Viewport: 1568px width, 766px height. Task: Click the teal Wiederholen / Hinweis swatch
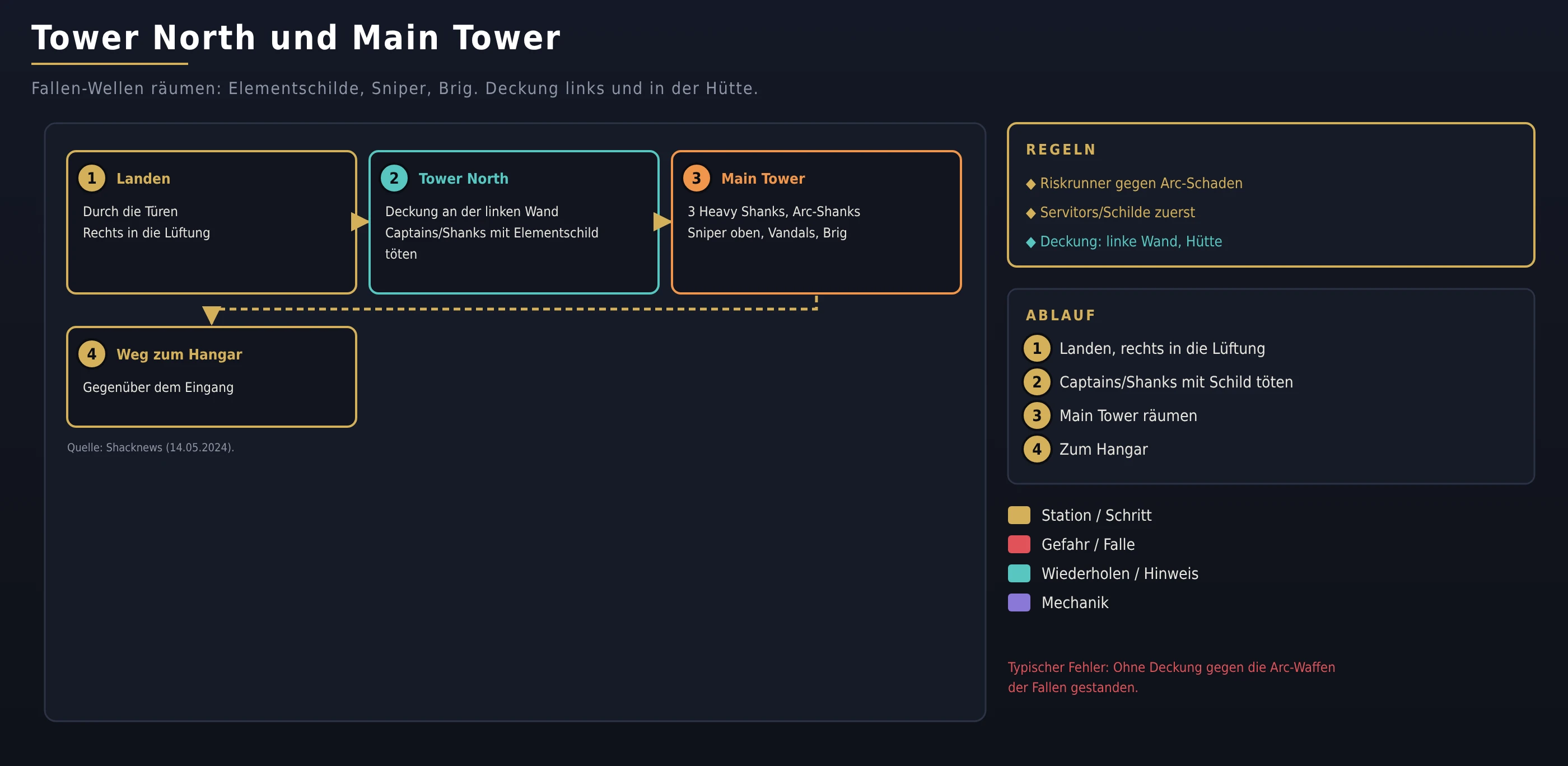[x=1019, y=574]
